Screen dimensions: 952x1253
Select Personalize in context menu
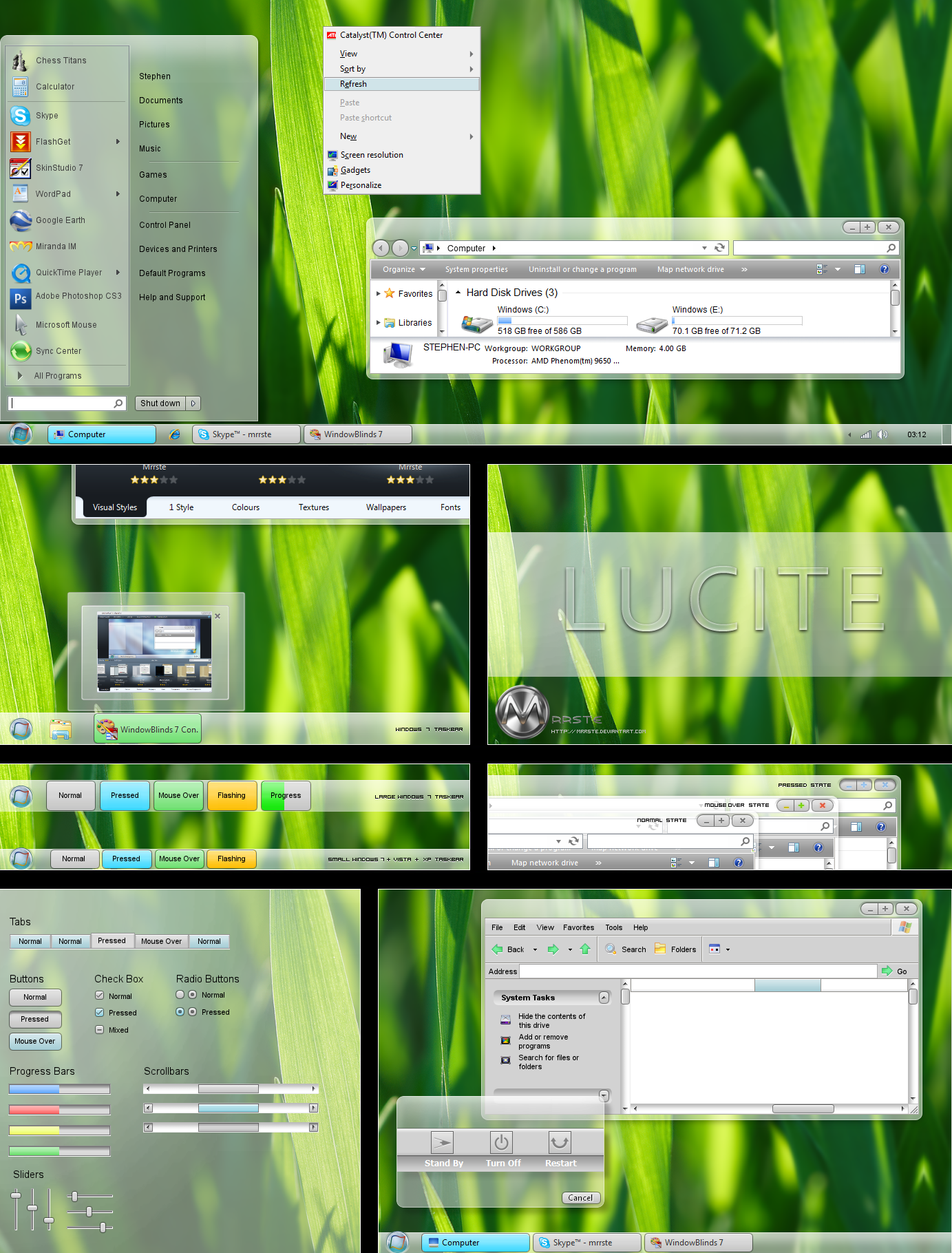tap(402, 185)
